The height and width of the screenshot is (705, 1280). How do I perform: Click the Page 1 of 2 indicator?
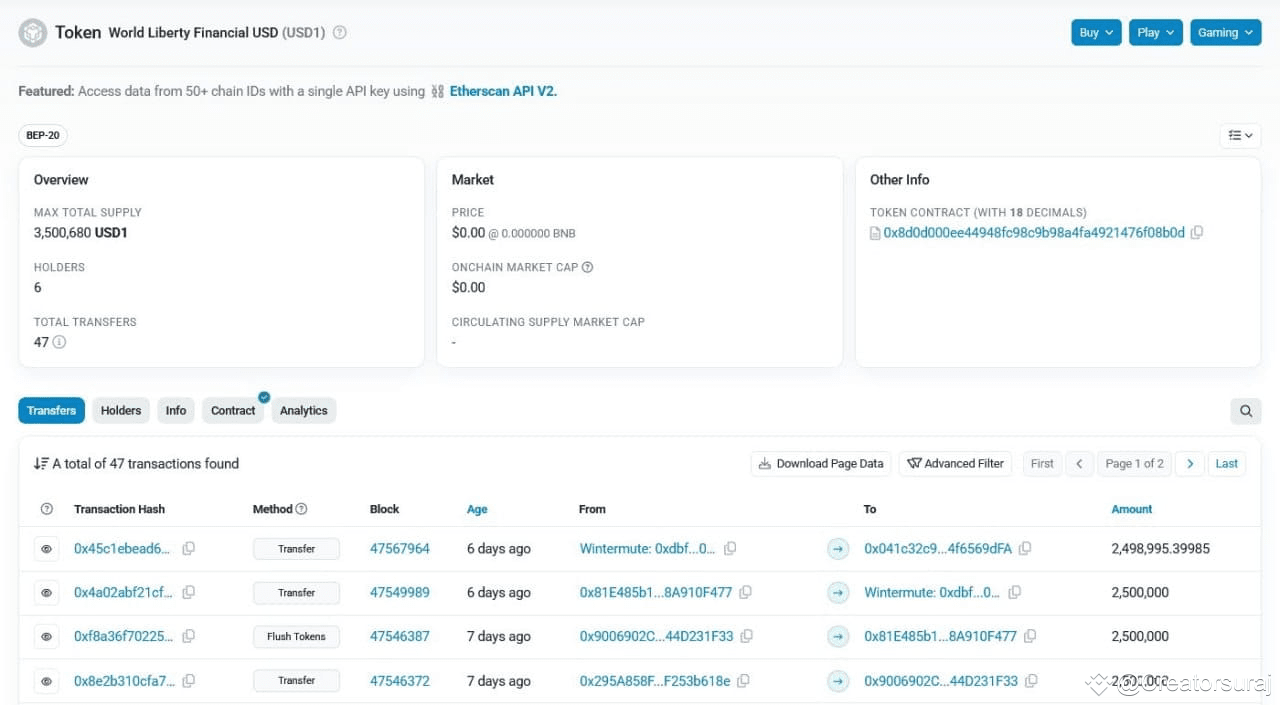(1134, 463)
